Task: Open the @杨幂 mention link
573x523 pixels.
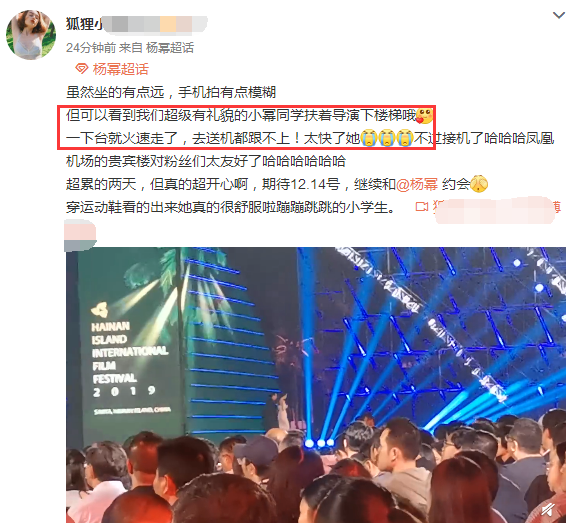Action: pyautogui.click(x=417, y=184)
